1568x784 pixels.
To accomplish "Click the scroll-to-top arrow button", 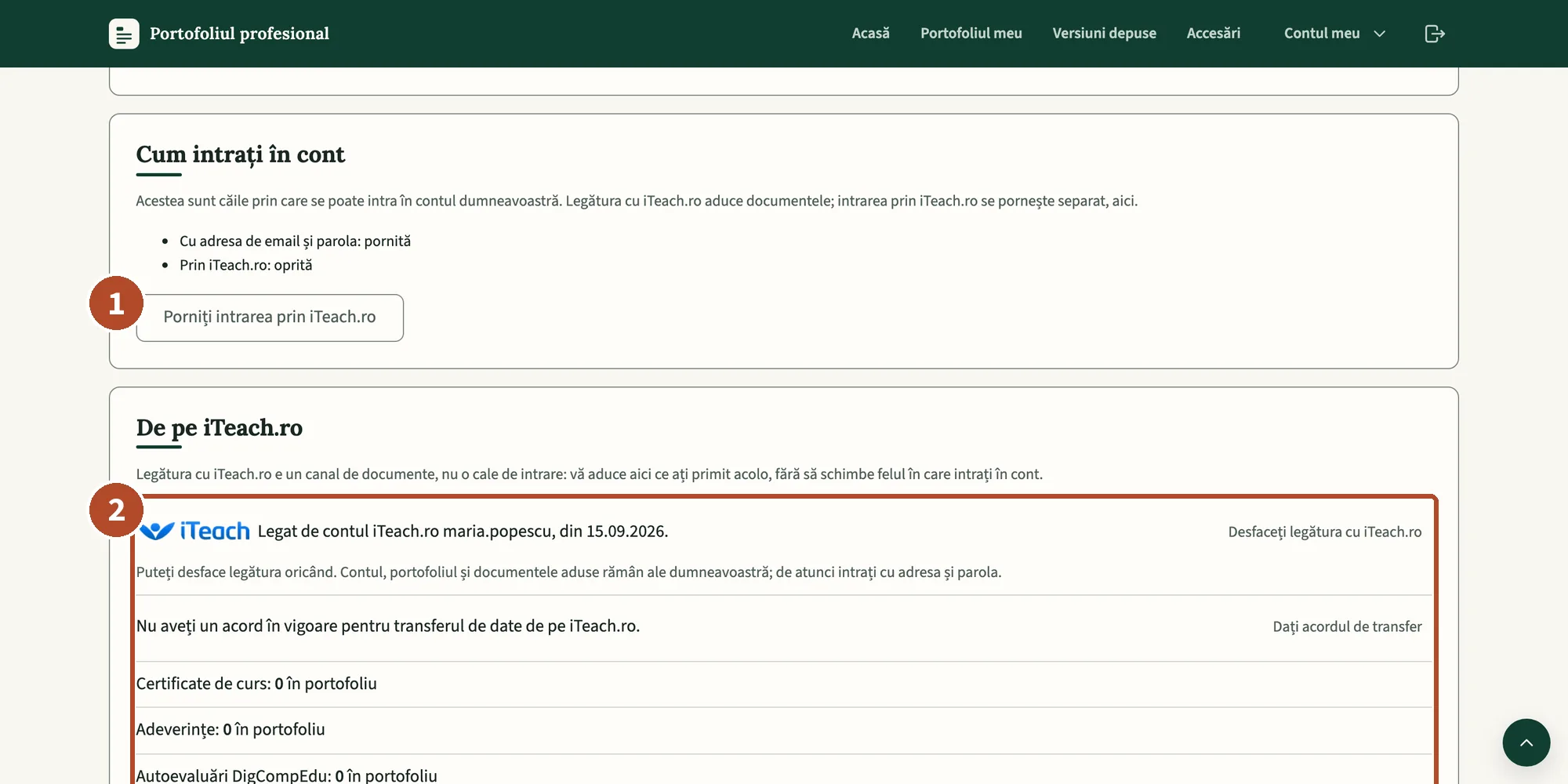I will click(x=1526, y=742).
